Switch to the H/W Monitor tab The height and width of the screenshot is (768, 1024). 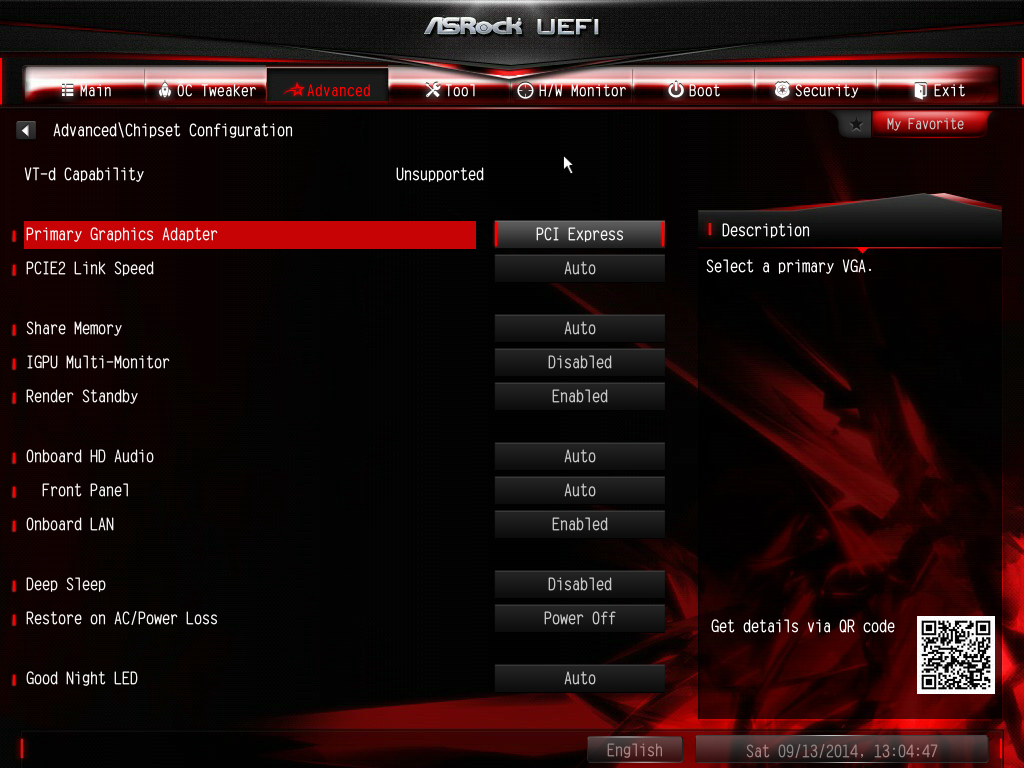tap(571, 90)
